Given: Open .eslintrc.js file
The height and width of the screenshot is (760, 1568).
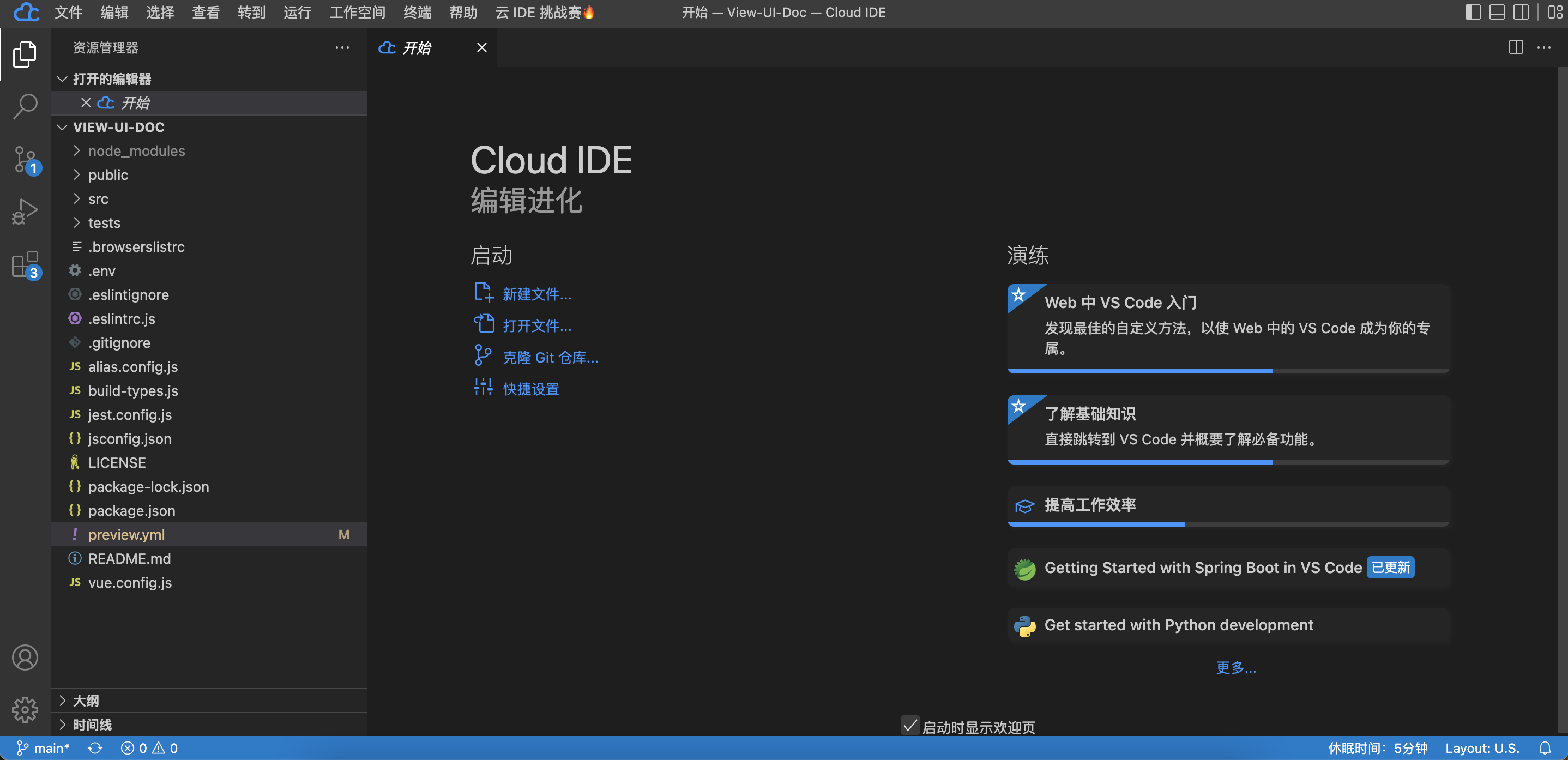Looking at the screenshot, I should [x=209, y=319].
